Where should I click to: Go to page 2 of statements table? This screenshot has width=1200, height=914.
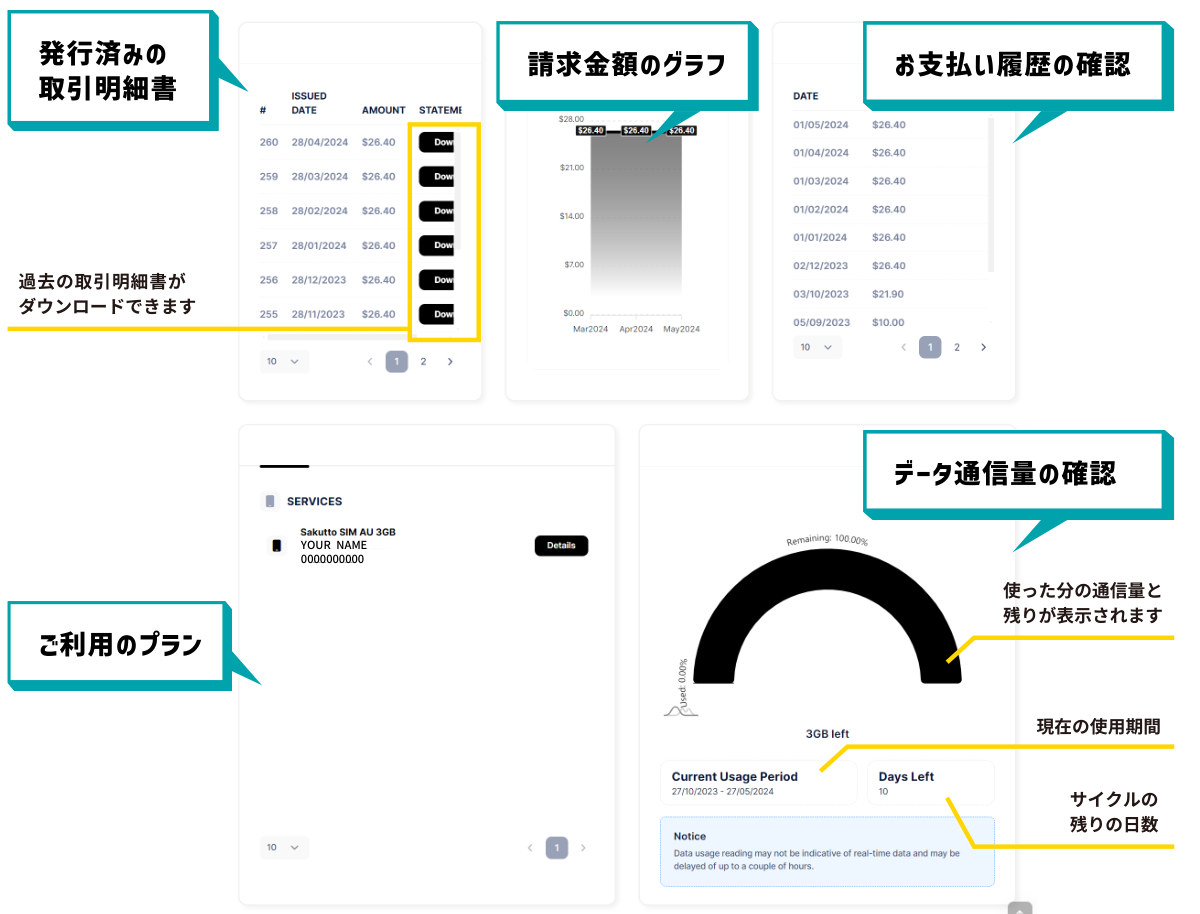423,361
